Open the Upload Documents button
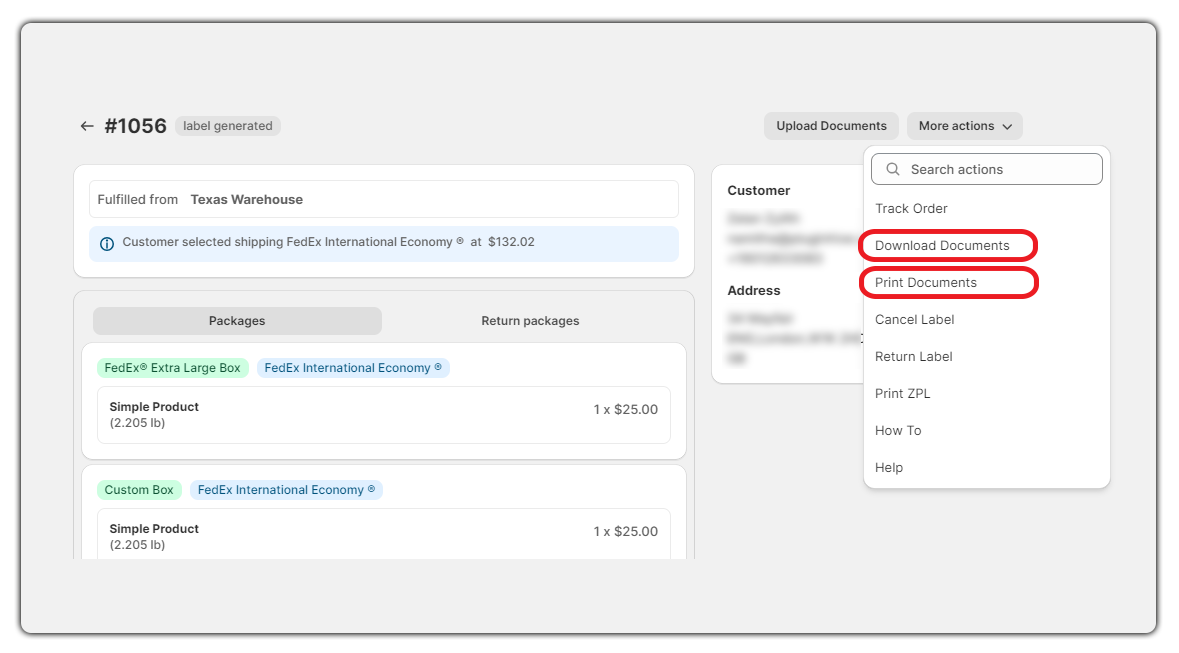This screenshot has height=653, width=1179. pos(831,126)
